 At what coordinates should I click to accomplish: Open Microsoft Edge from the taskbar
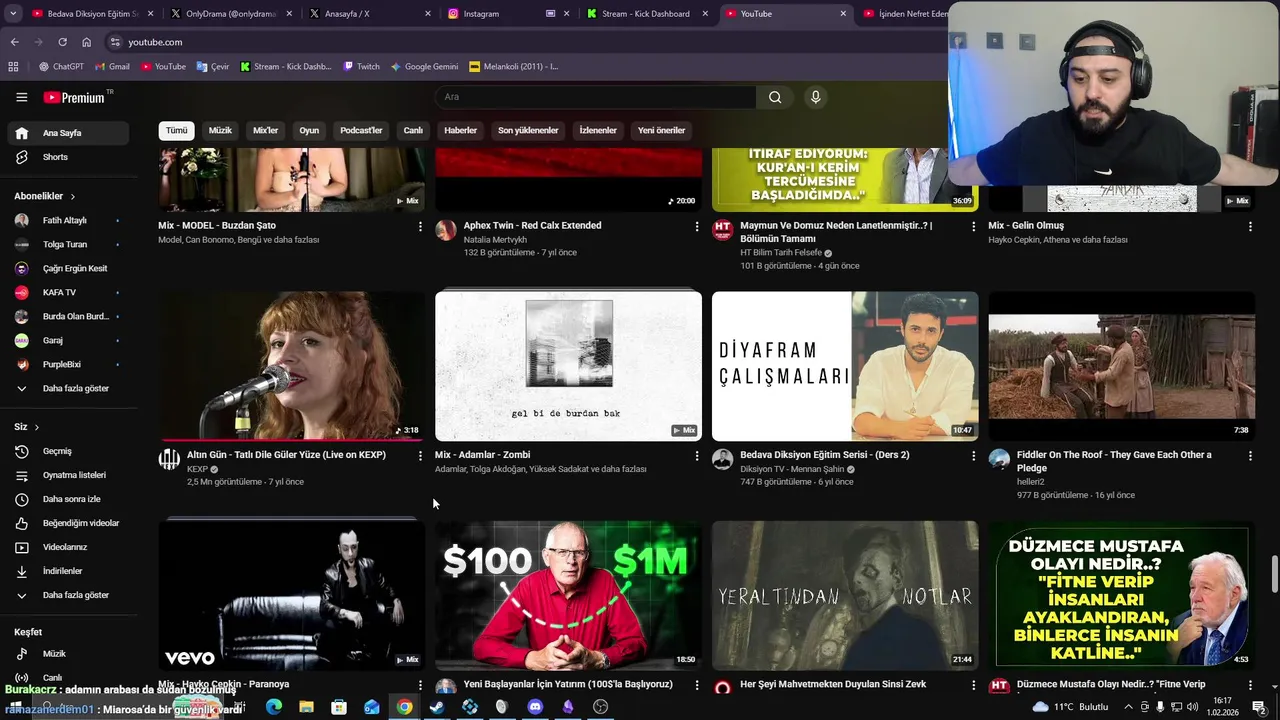[x=274, y=707]
